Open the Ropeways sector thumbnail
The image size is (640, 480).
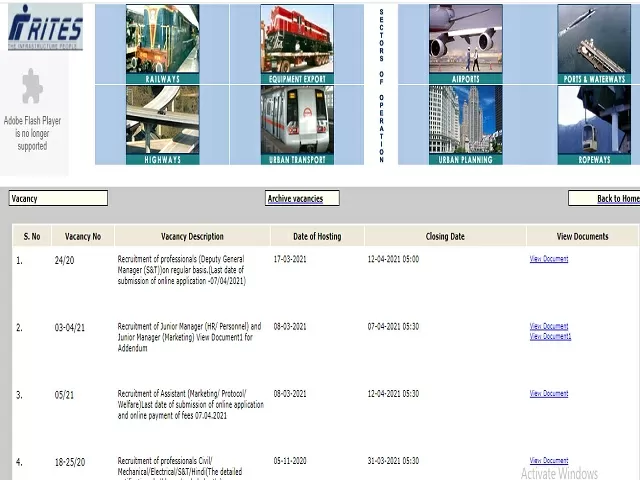click(x=594, y=125)
